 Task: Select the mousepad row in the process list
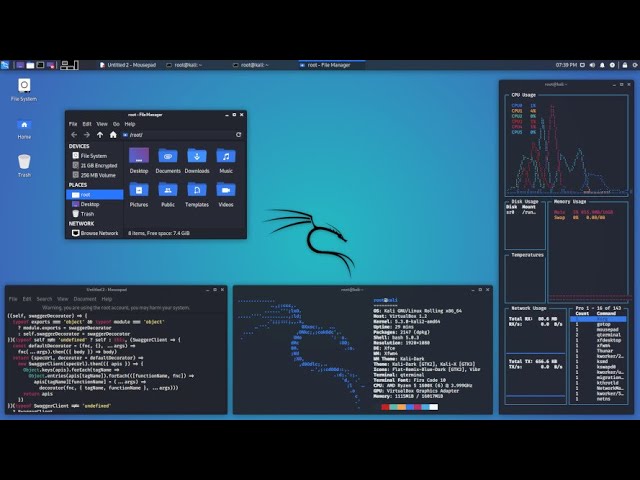pos(598,330)
